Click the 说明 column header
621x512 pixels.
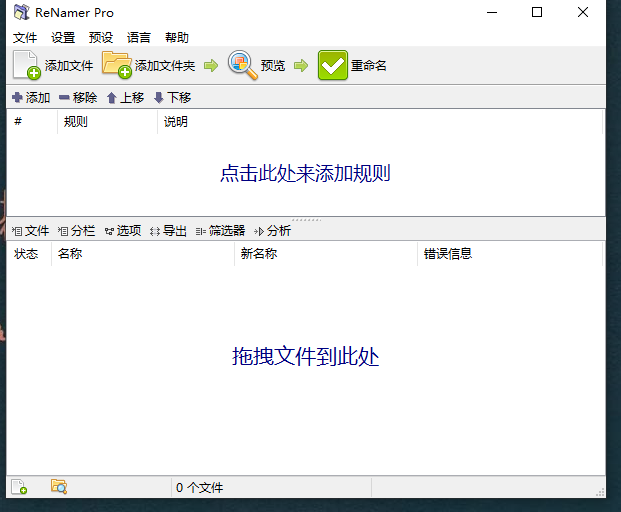point(380,122)
